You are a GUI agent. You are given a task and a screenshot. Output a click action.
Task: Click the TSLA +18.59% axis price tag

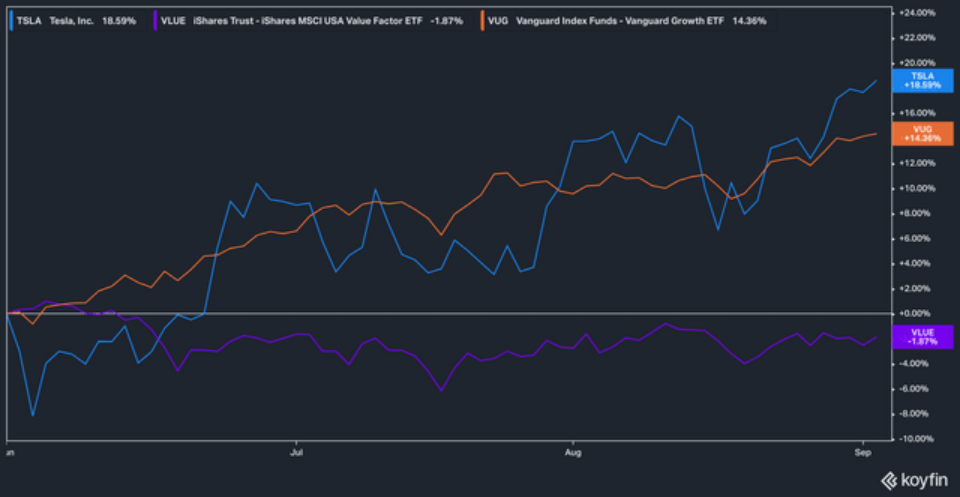pyautogui.click(x=923, y=81)
